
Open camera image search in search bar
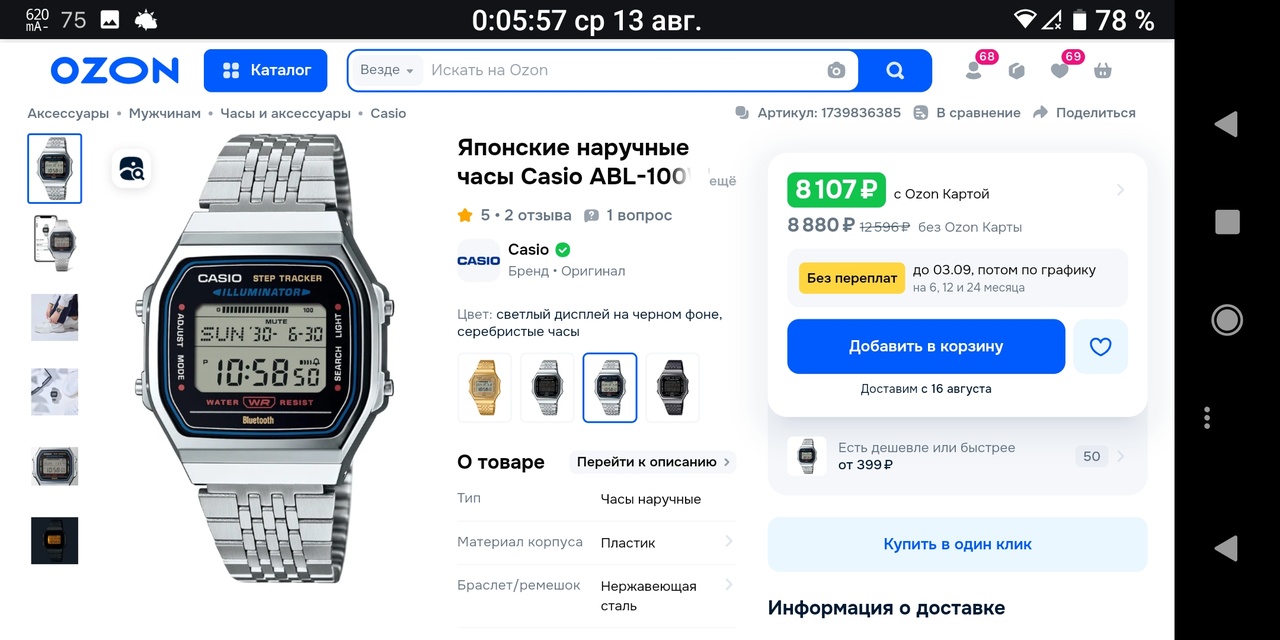[836, 70]
